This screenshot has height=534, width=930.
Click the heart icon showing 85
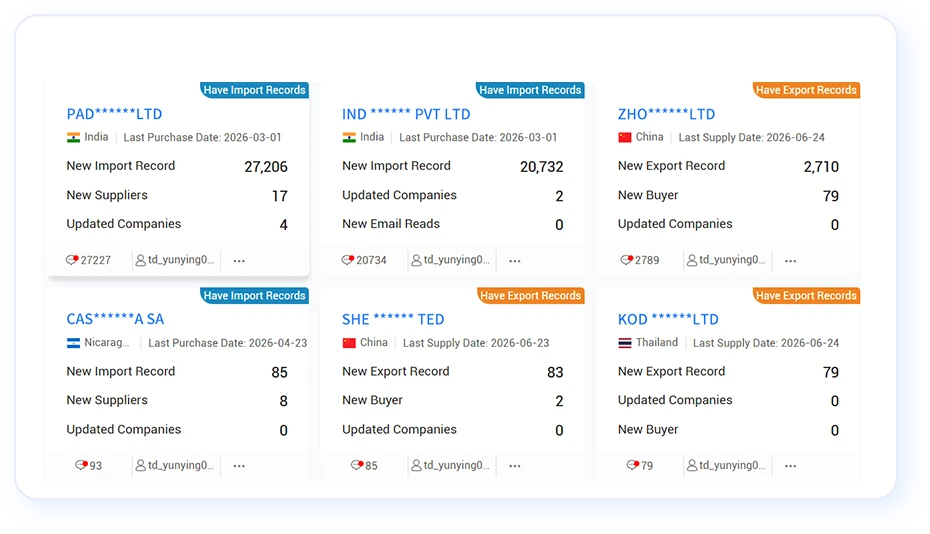click(x=356, y=465)
